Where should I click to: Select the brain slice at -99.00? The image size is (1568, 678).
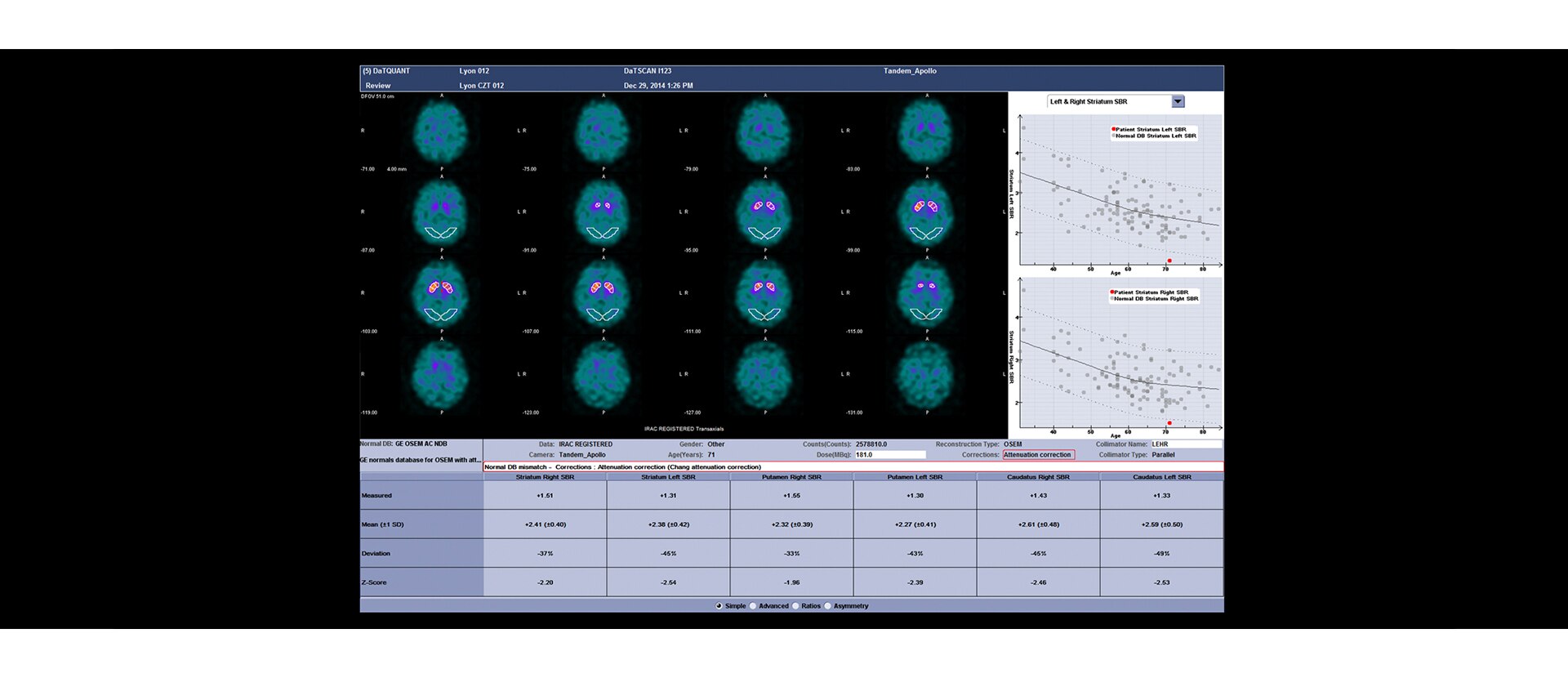pyautogui.click(x=926, y=212)
